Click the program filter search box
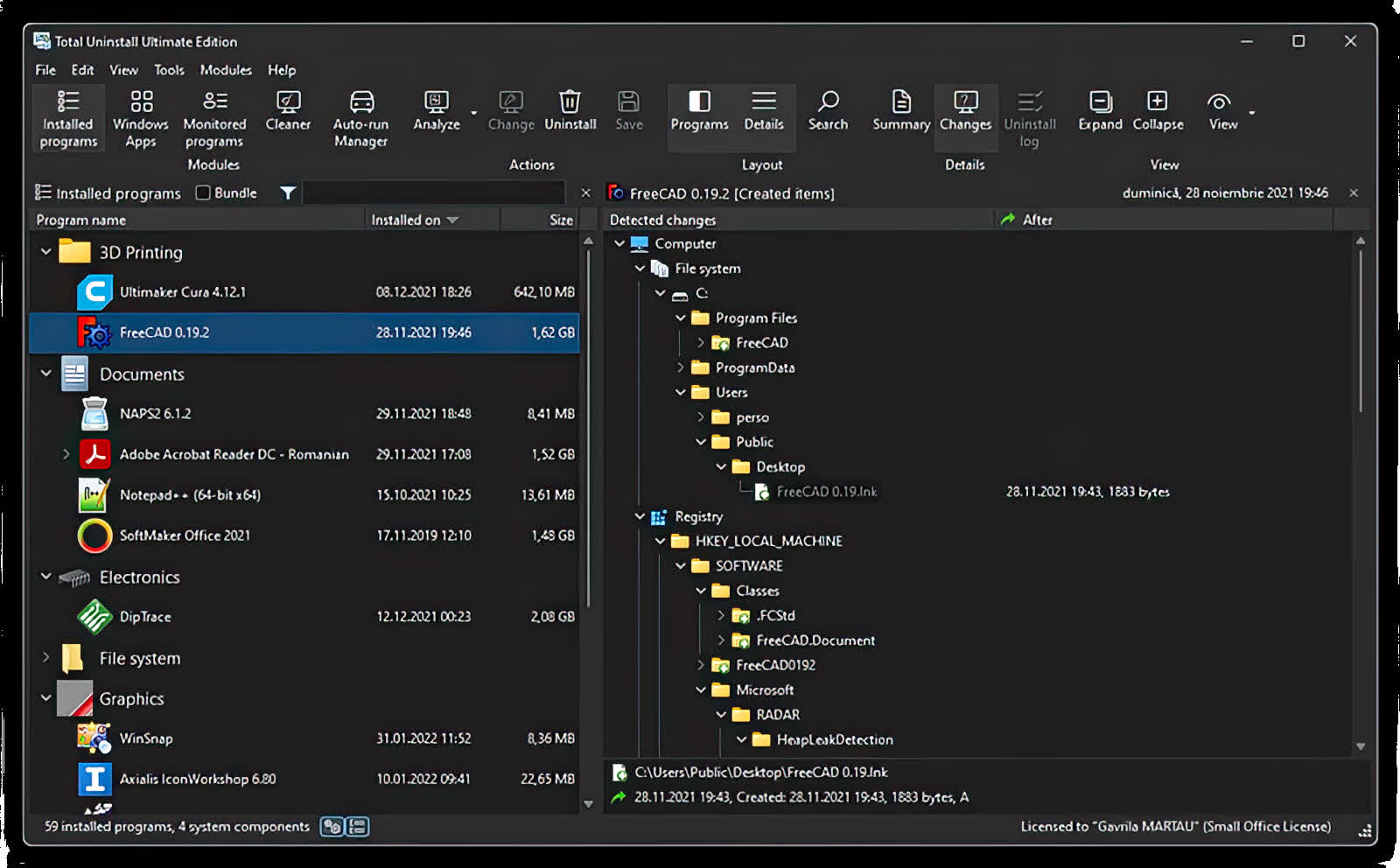1400x868 pixels. 434,192
